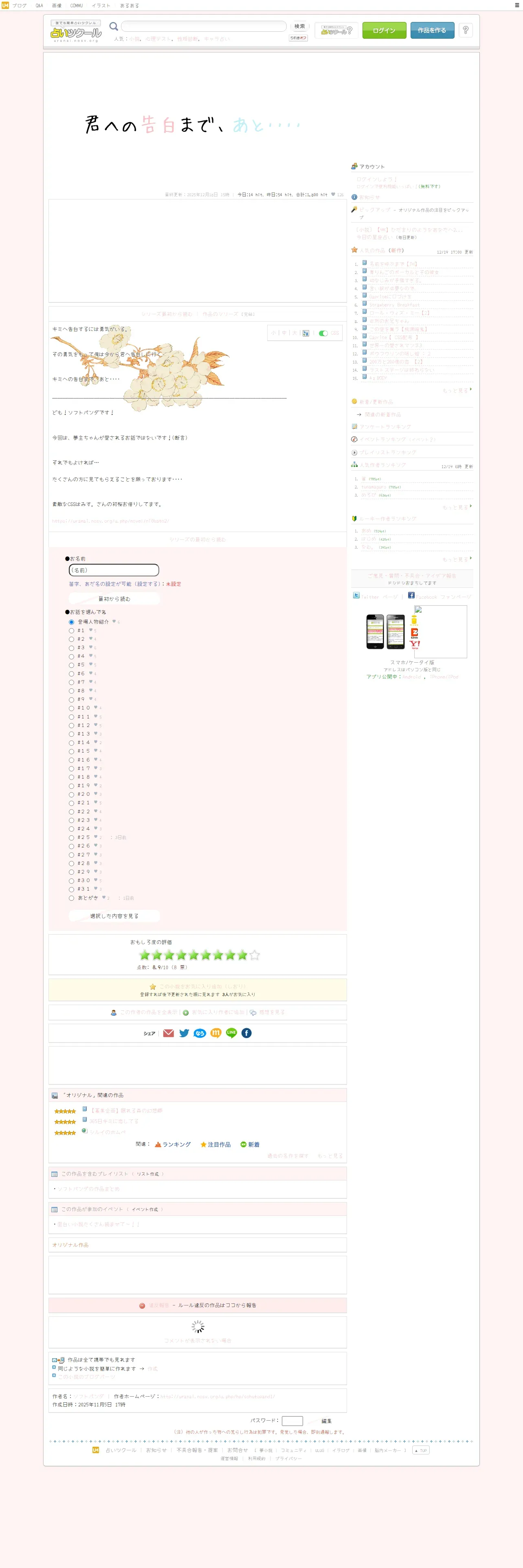Screen dimensions: 523x1568
Task: Click the 最初から読む button
Action: 114,599
